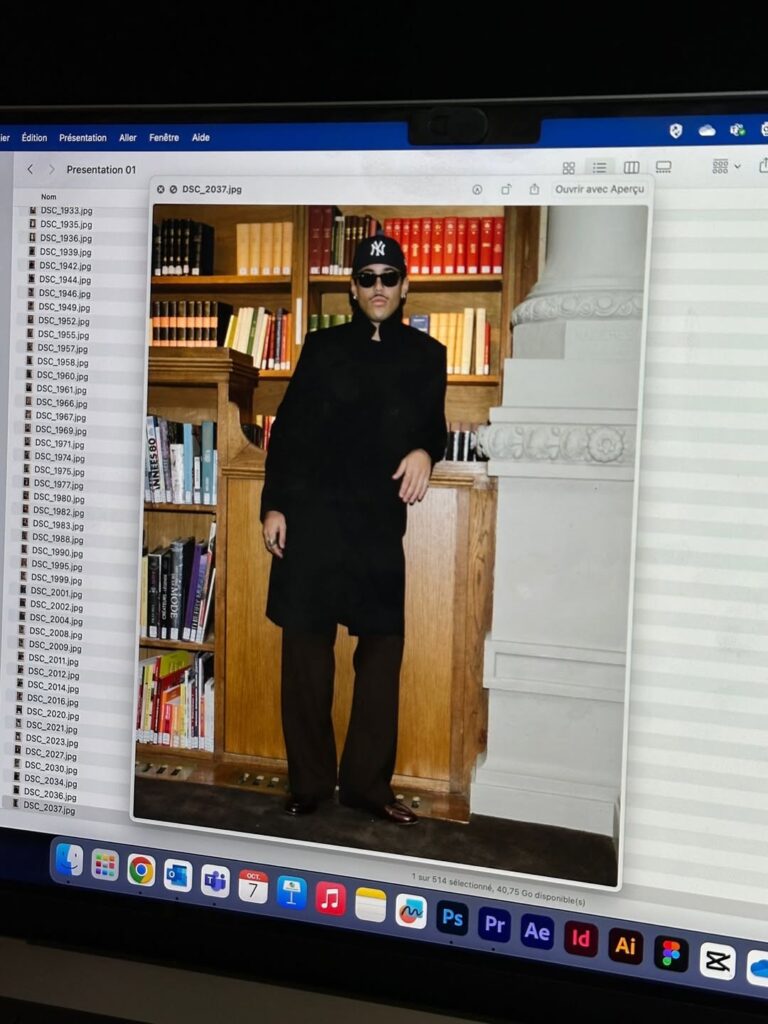Open the Présentation menu
768x1024 pixels.
point(82,138)
